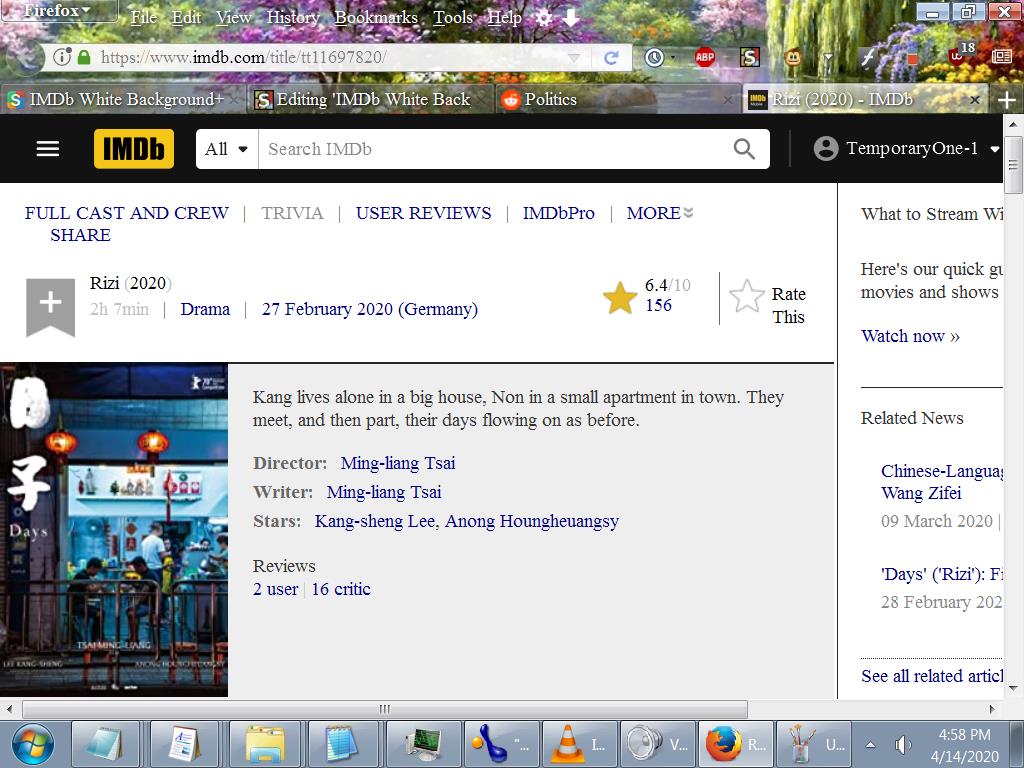Expand the MORE menu chevron
Screen dimensions: 1024x768
coord(688,213)
